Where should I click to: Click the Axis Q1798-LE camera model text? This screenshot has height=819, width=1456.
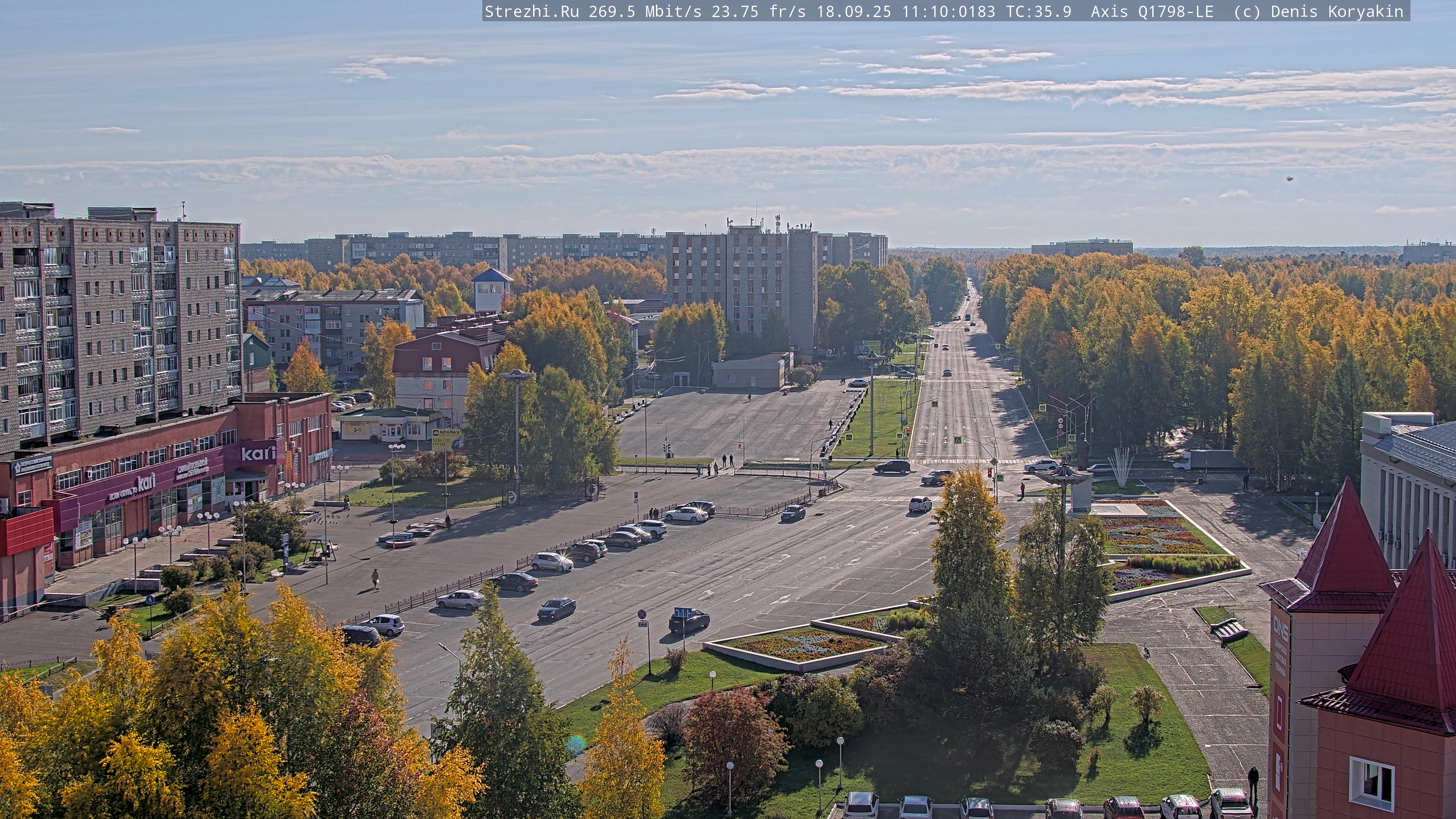tap(1152, 12)
